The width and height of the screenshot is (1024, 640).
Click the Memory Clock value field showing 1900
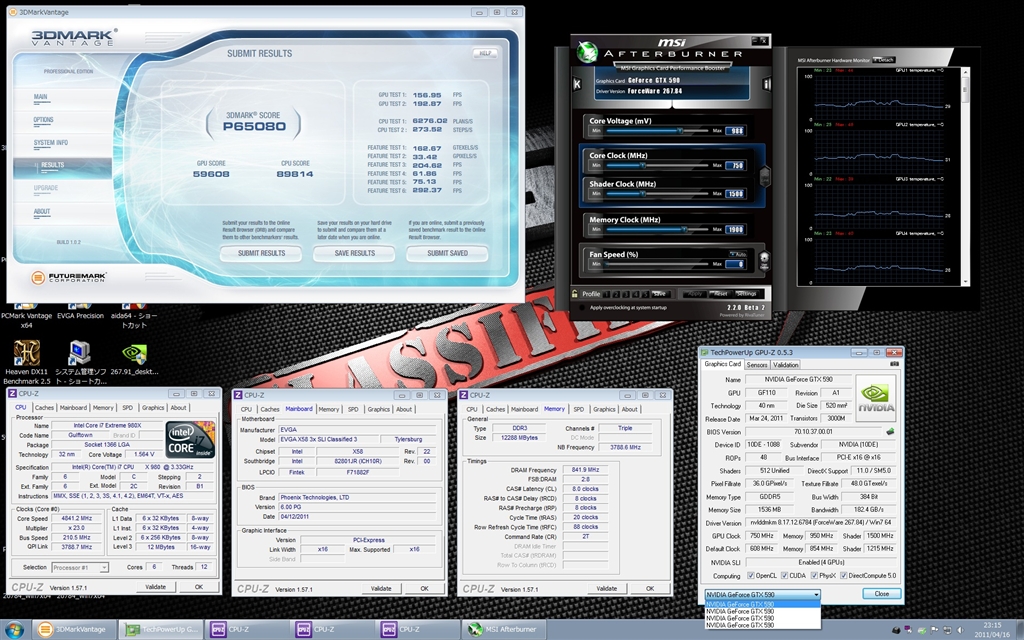735,229
